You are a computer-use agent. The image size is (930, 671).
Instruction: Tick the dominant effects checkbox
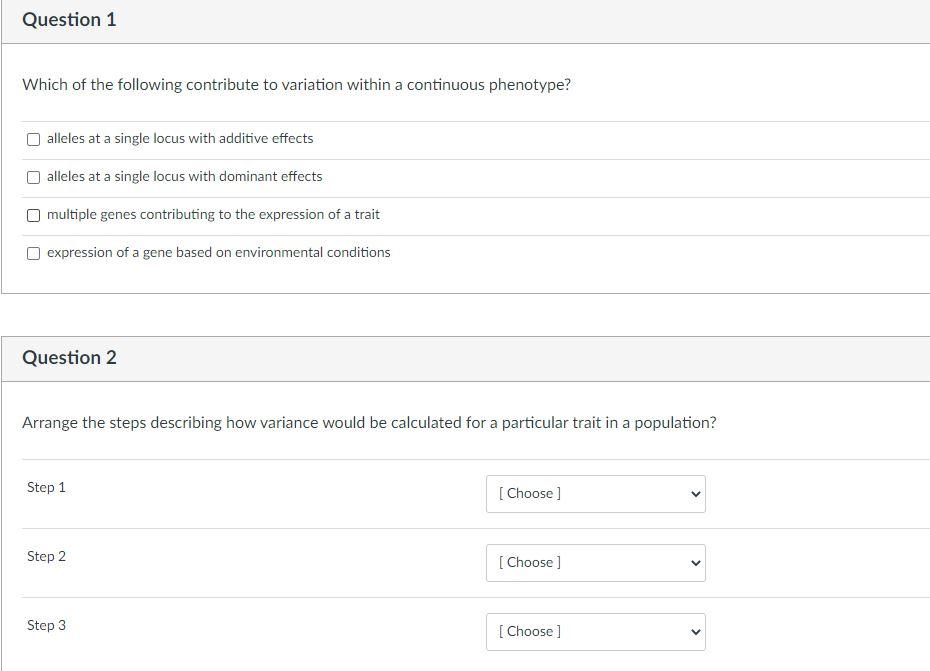point(34,177)
